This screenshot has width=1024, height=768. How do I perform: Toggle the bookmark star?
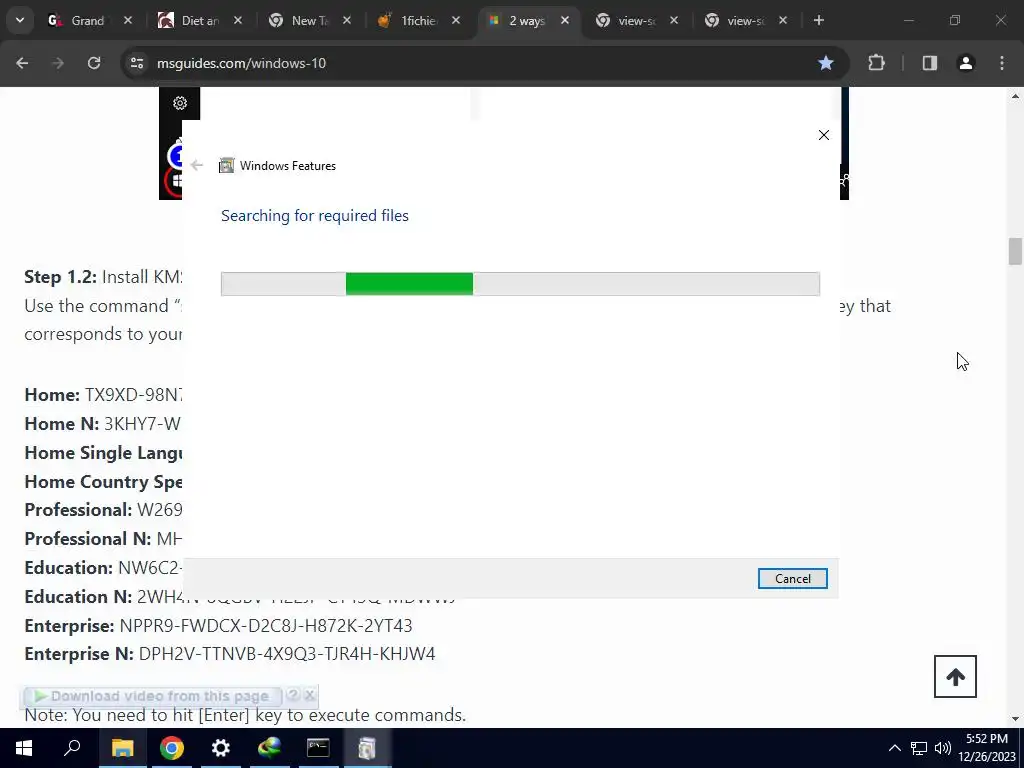[x=826, y=63]
